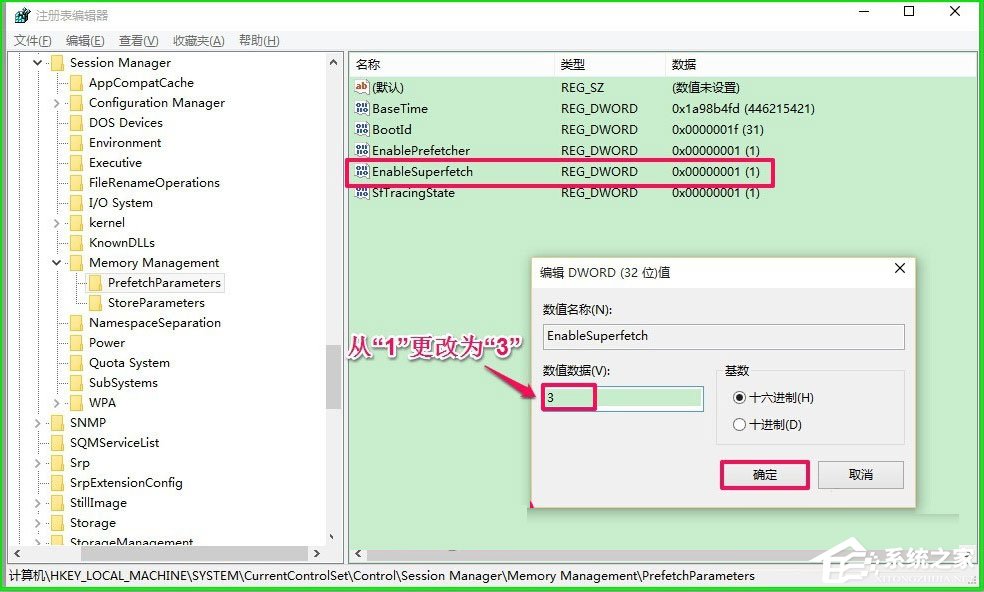The width and height of the screenshot is (984, 592).
Task: Click the 取消 button
Action: tap(860, 475)
